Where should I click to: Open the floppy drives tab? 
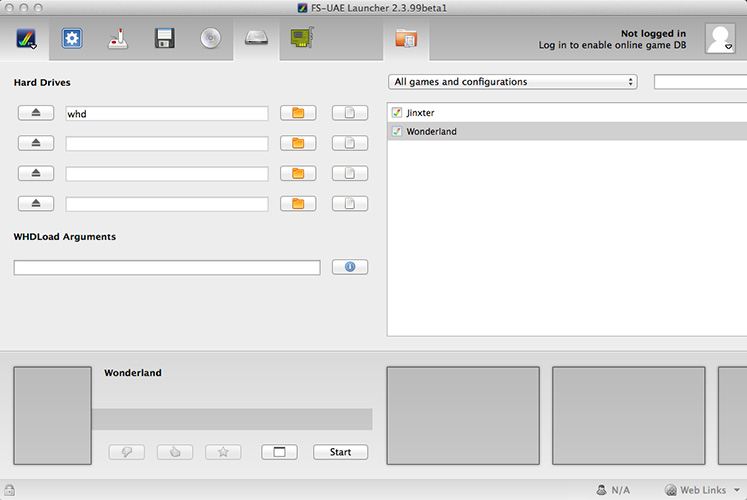pyautogui.click(x=164, y=39)
